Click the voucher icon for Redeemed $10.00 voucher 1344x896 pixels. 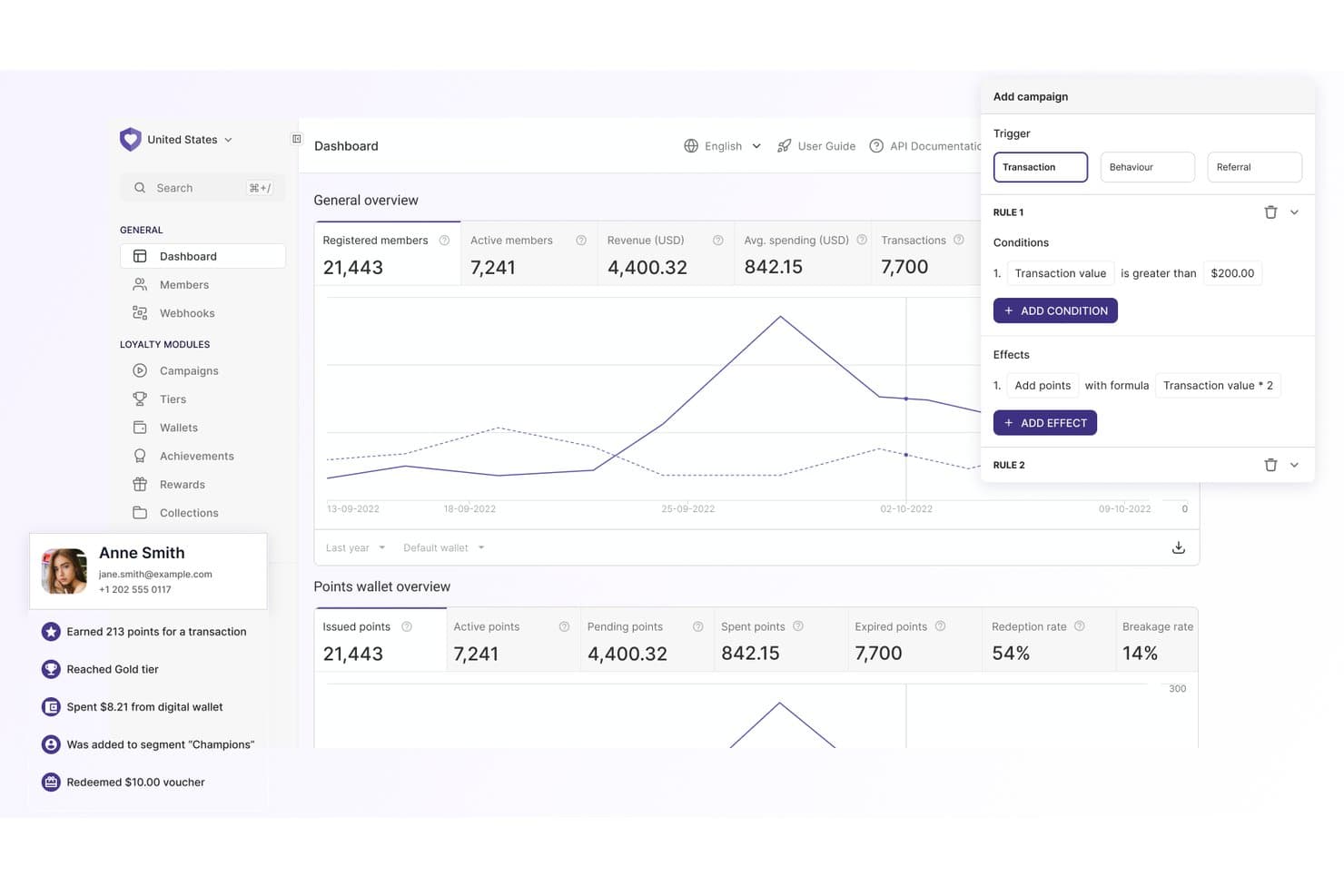(x=51, y=782)
